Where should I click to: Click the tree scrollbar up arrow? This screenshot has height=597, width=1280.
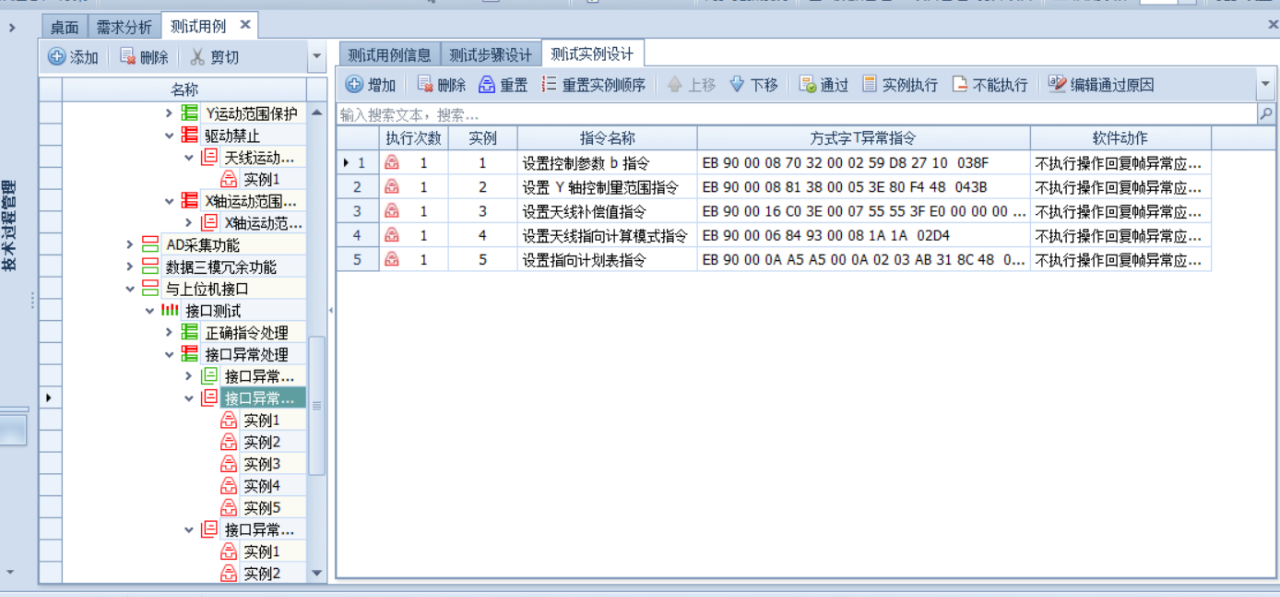(317, 112)
